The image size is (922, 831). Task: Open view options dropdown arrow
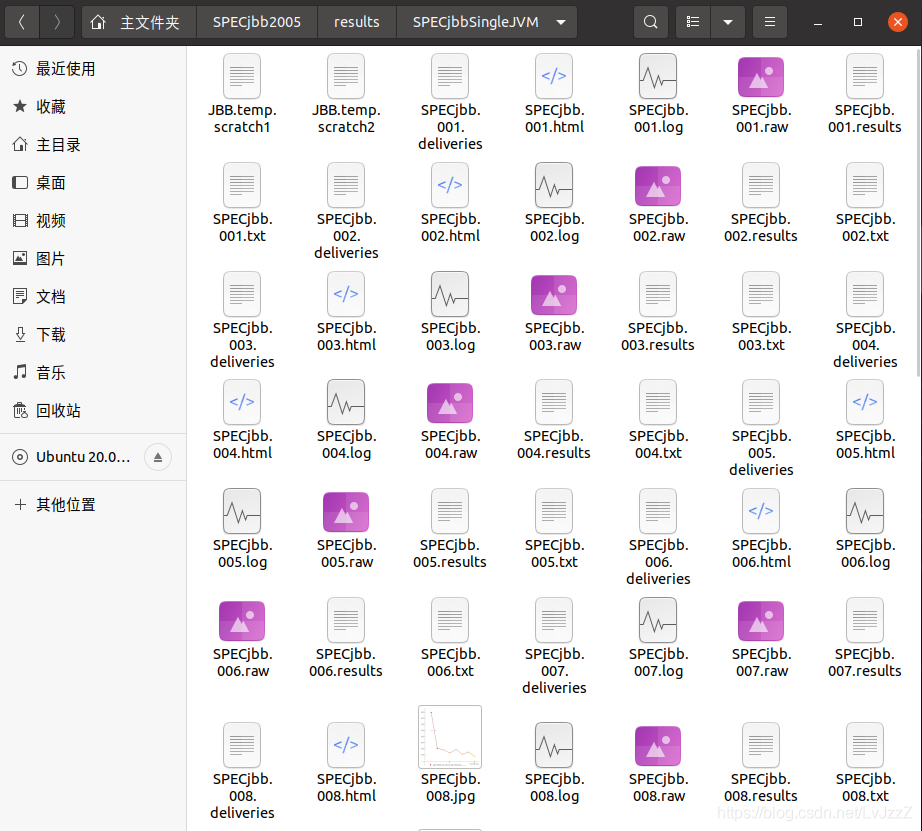point(728,22)
